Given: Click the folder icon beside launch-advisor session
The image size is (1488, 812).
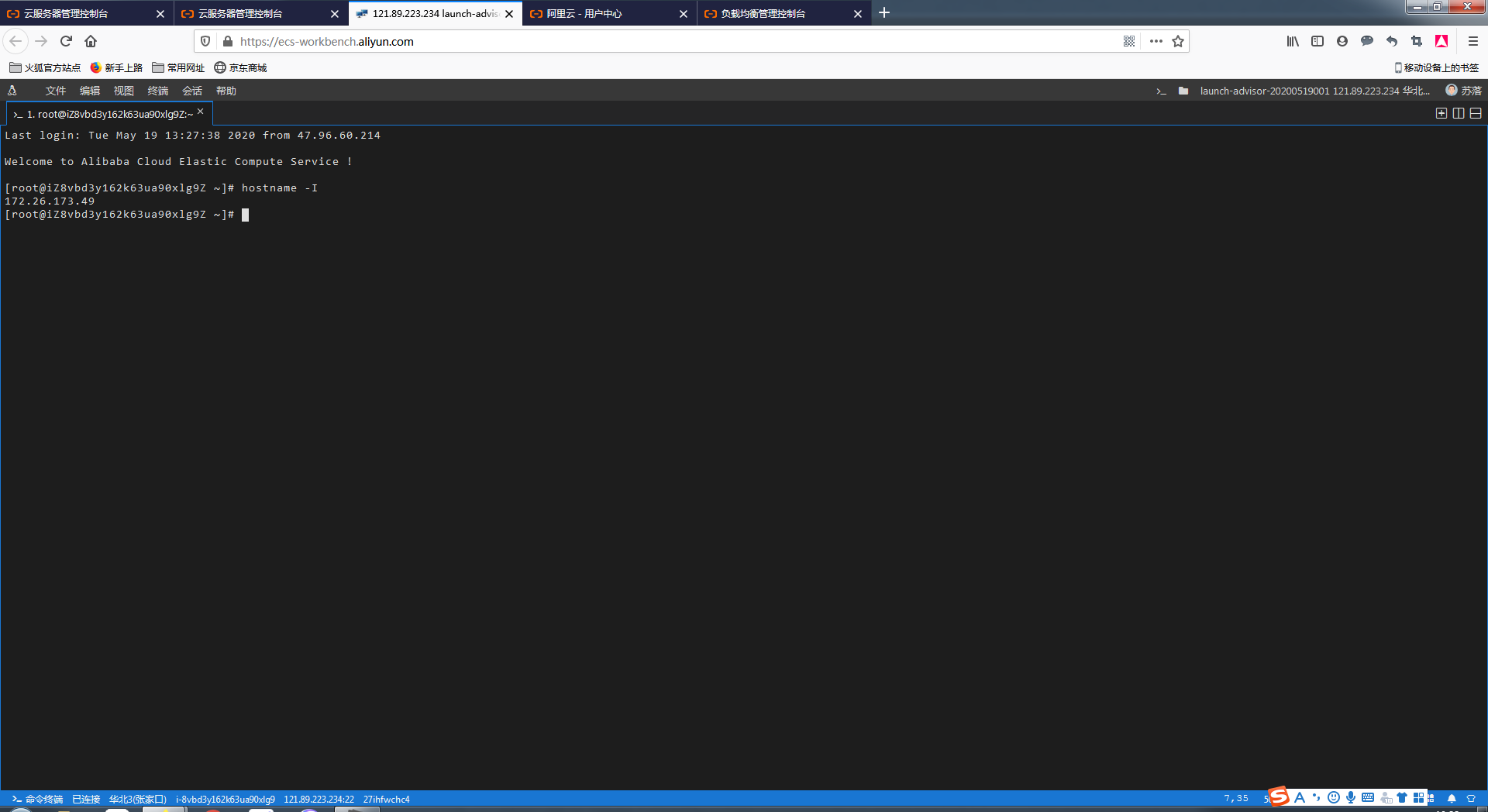Looking at the screenshot, I should click(1183, 91).
